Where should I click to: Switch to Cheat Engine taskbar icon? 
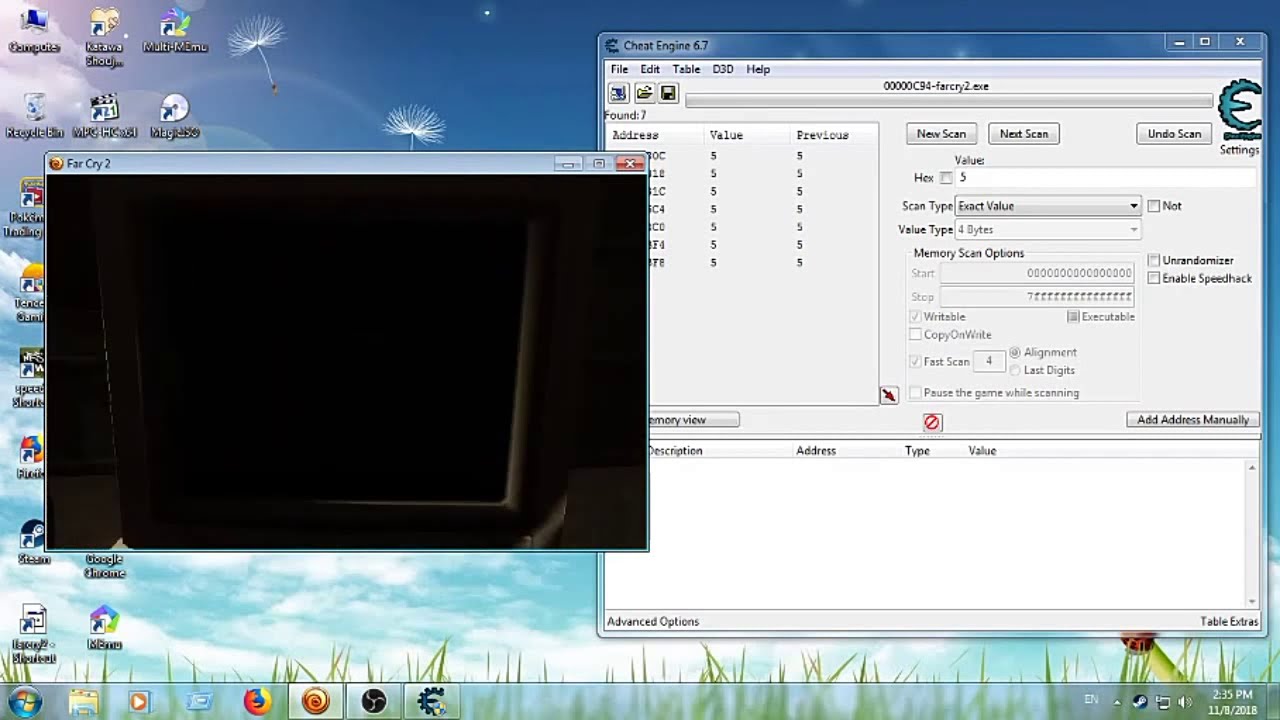click(432, 701)
